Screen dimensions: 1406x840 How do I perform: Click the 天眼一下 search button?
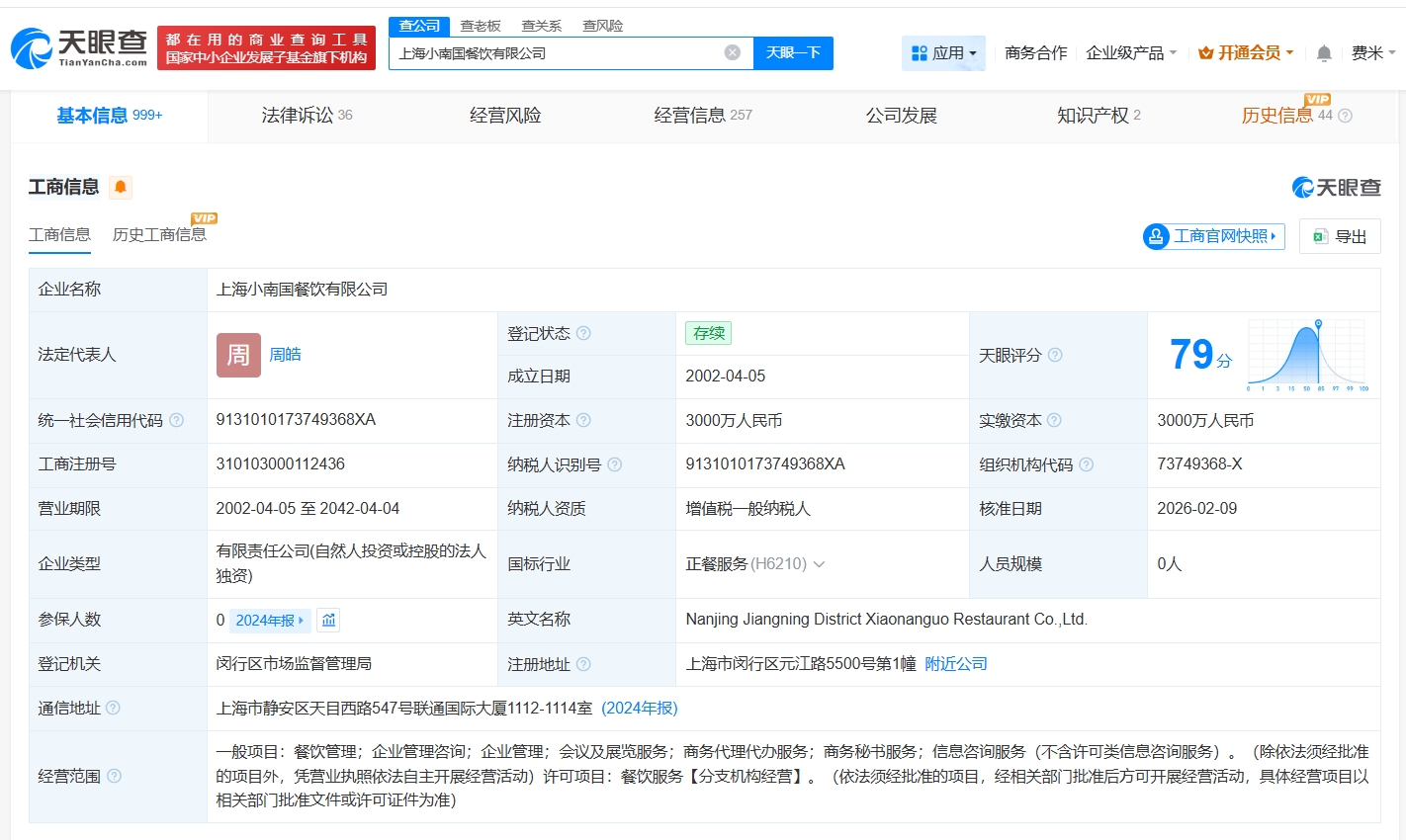(793, 53)
